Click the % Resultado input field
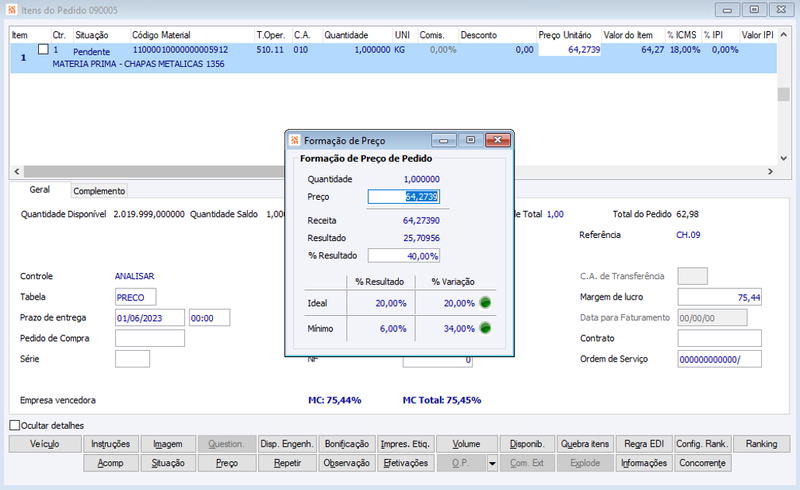The height and width of the screenshot is (490, 800). pos(404,256)
